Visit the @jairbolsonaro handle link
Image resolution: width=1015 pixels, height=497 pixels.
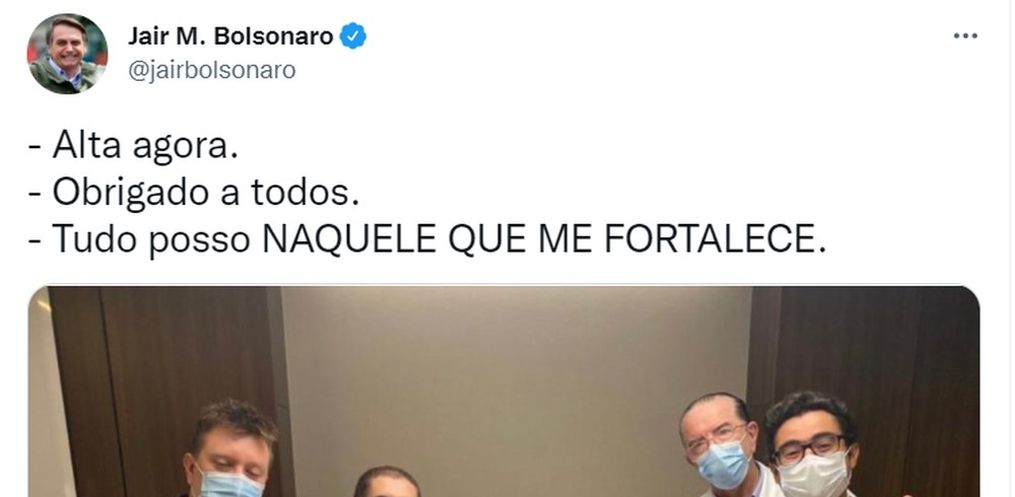[x=212, y=70]
